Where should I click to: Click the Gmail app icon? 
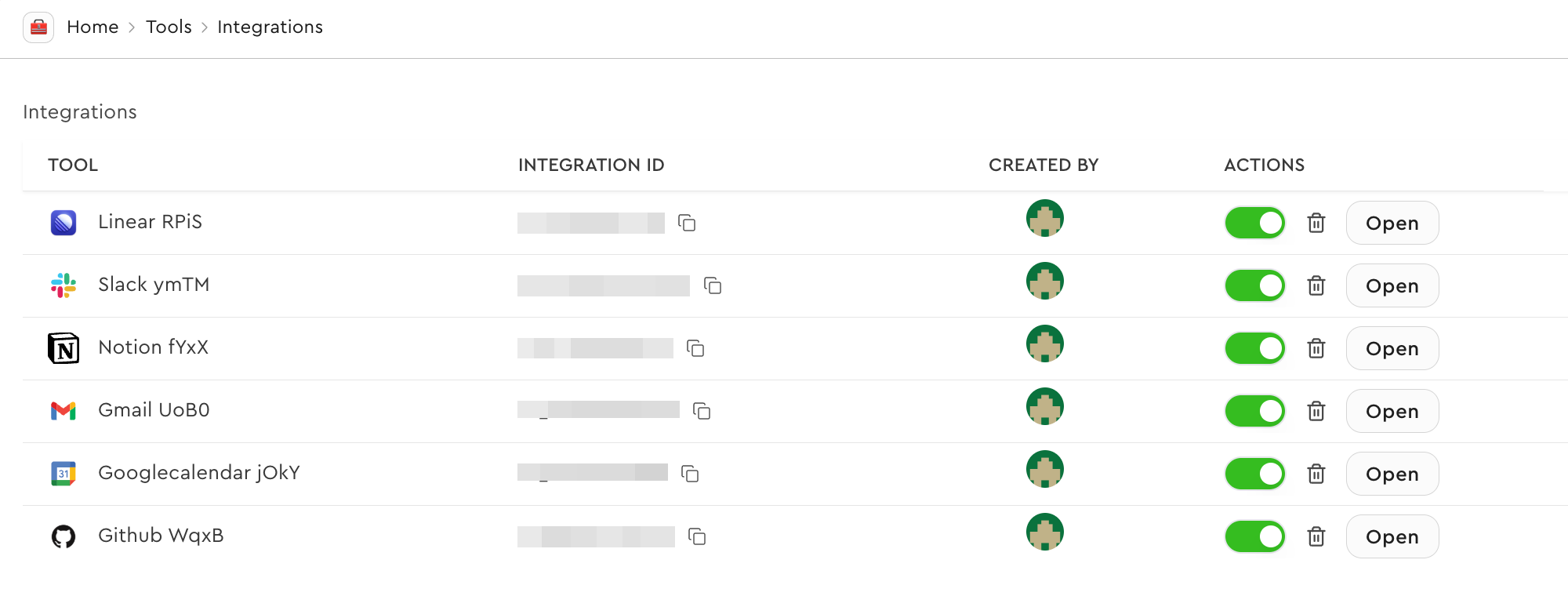pyautogui.click(x=64, y=410)
